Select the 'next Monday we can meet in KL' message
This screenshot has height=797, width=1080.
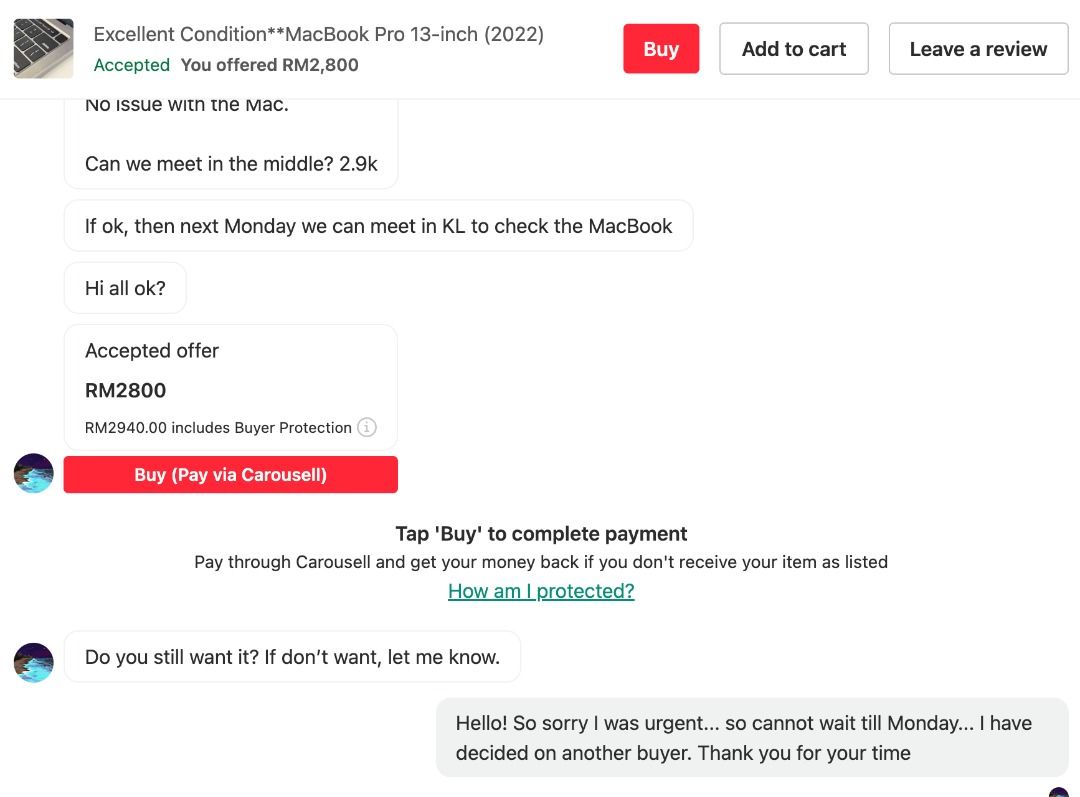[x=378, y=226]
